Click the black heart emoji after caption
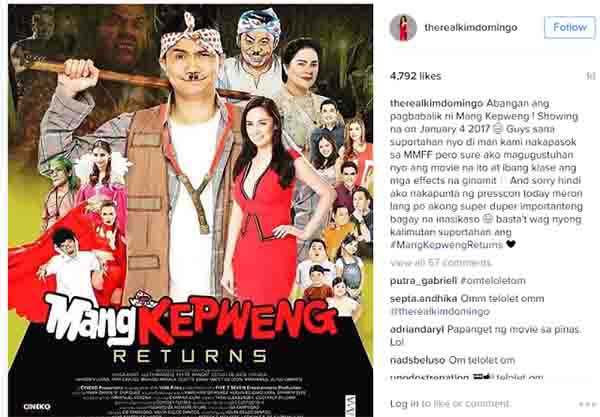Image resolution: width=600 pixels, height=417 pixels. [511, 244]
